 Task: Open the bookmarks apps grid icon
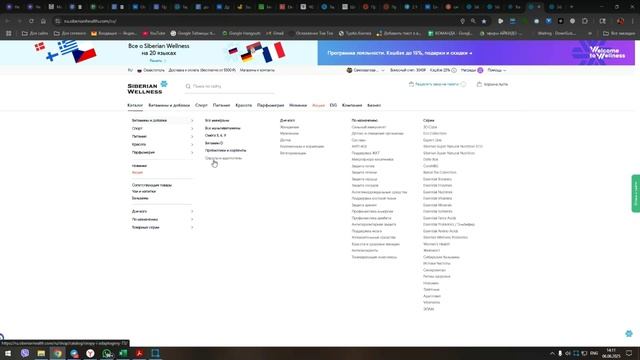pos(9,33)
